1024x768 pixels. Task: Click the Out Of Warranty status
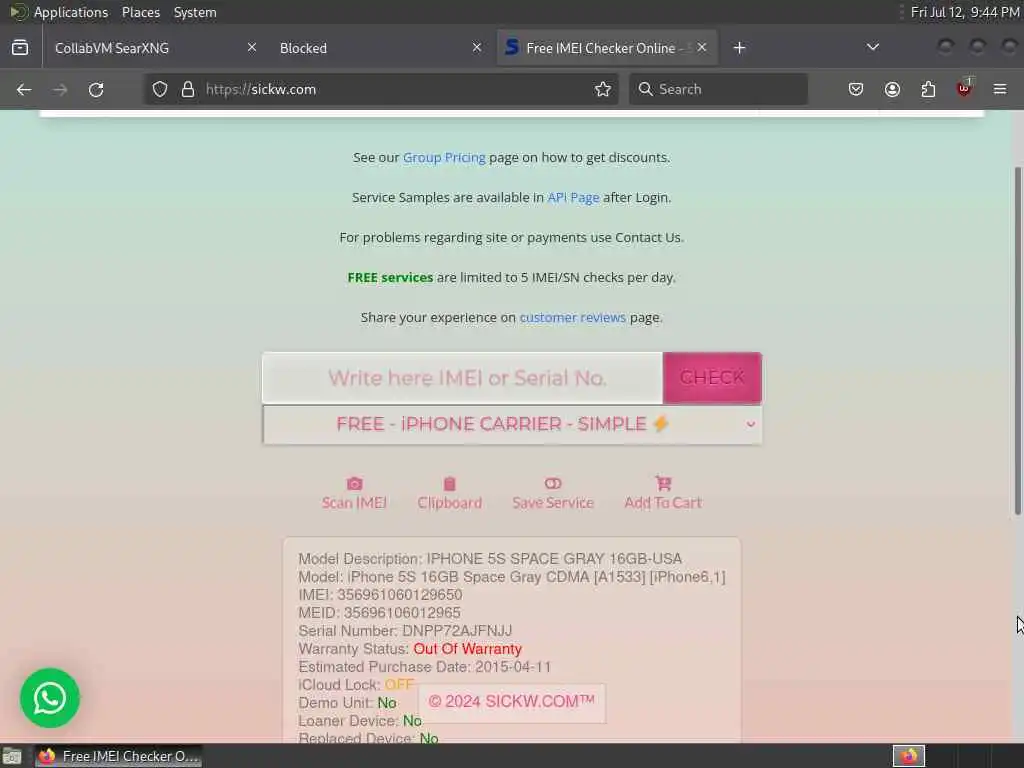pyautogui.click(x=468, y=649)
